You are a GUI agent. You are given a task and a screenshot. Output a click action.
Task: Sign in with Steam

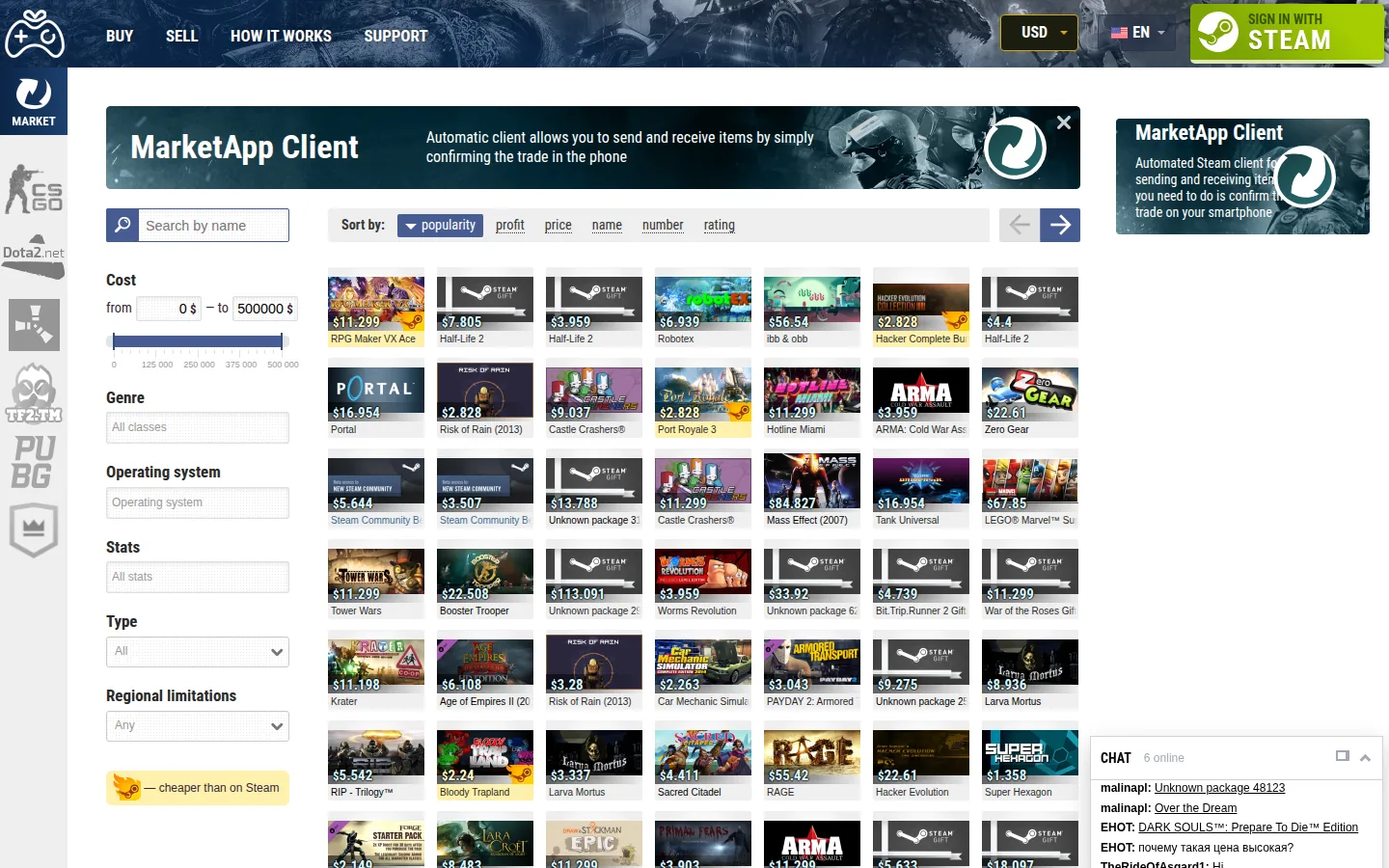coord(1287,34)
